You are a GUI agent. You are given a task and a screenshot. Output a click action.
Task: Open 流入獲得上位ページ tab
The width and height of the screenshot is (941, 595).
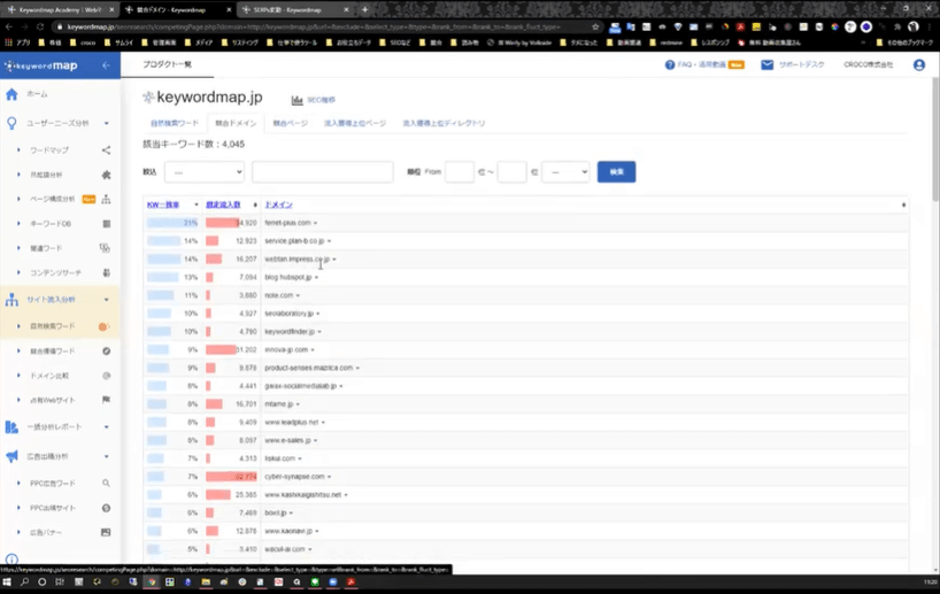coord(355,123)
